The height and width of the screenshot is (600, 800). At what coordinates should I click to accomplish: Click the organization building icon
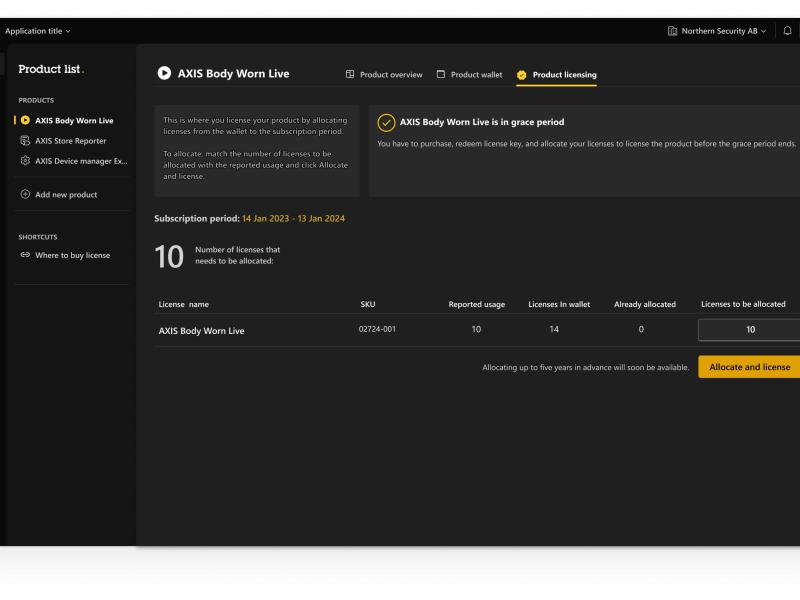(x=672, y=31)
